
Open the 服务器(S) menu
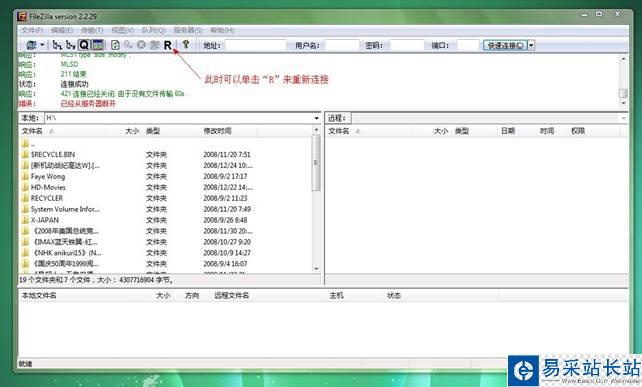pyautogui.click(x=188, y=30)
